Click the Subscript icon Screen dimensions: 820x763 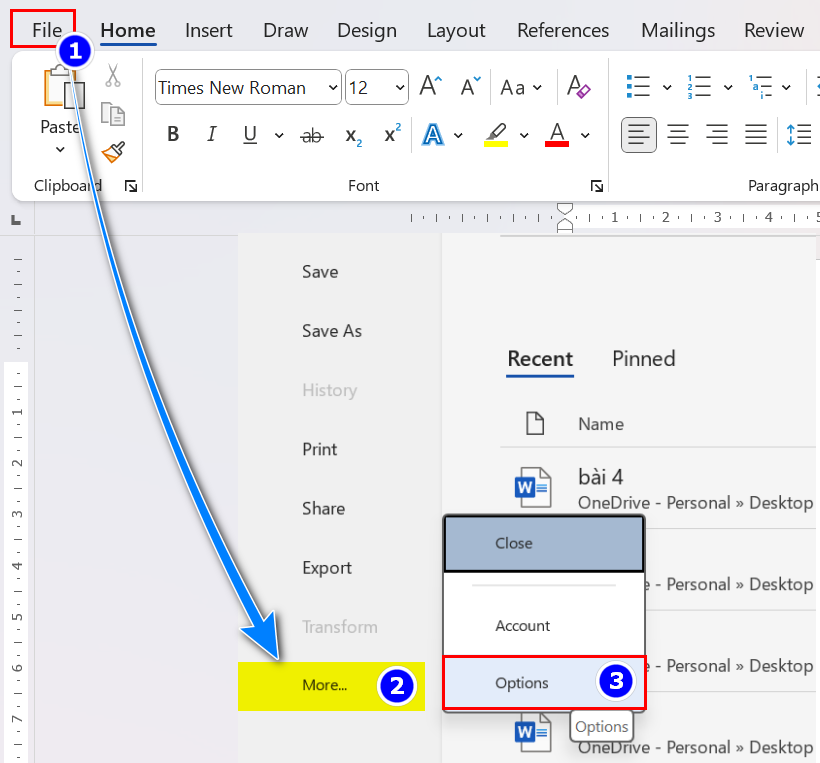pyautogui.click(x=353, y=135)
